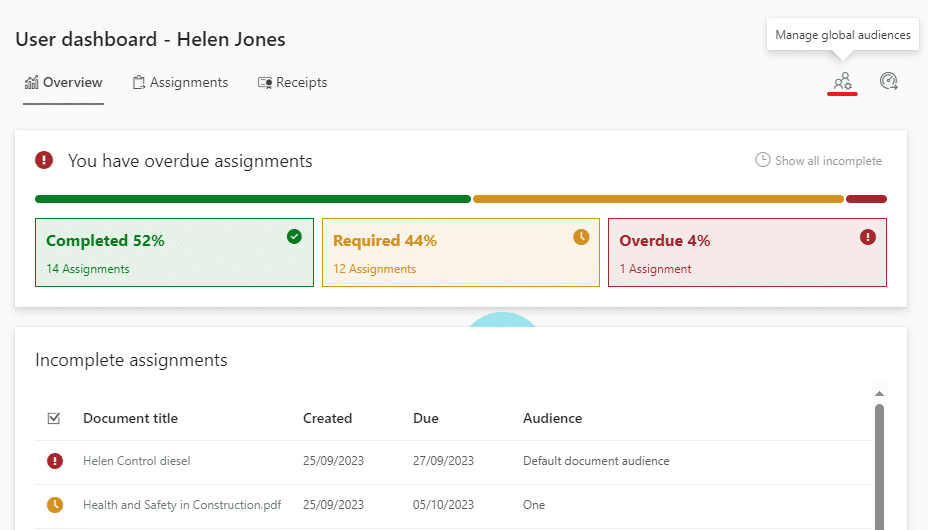Click the orange clock icon in Required card
The height and width of the screenshot is (530, 928).
(581, 237)
